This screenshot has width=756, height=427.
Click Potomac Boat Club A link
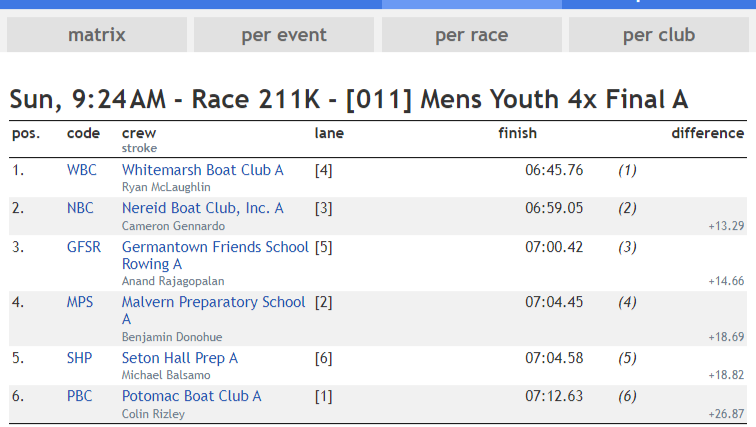coord(191,396)
